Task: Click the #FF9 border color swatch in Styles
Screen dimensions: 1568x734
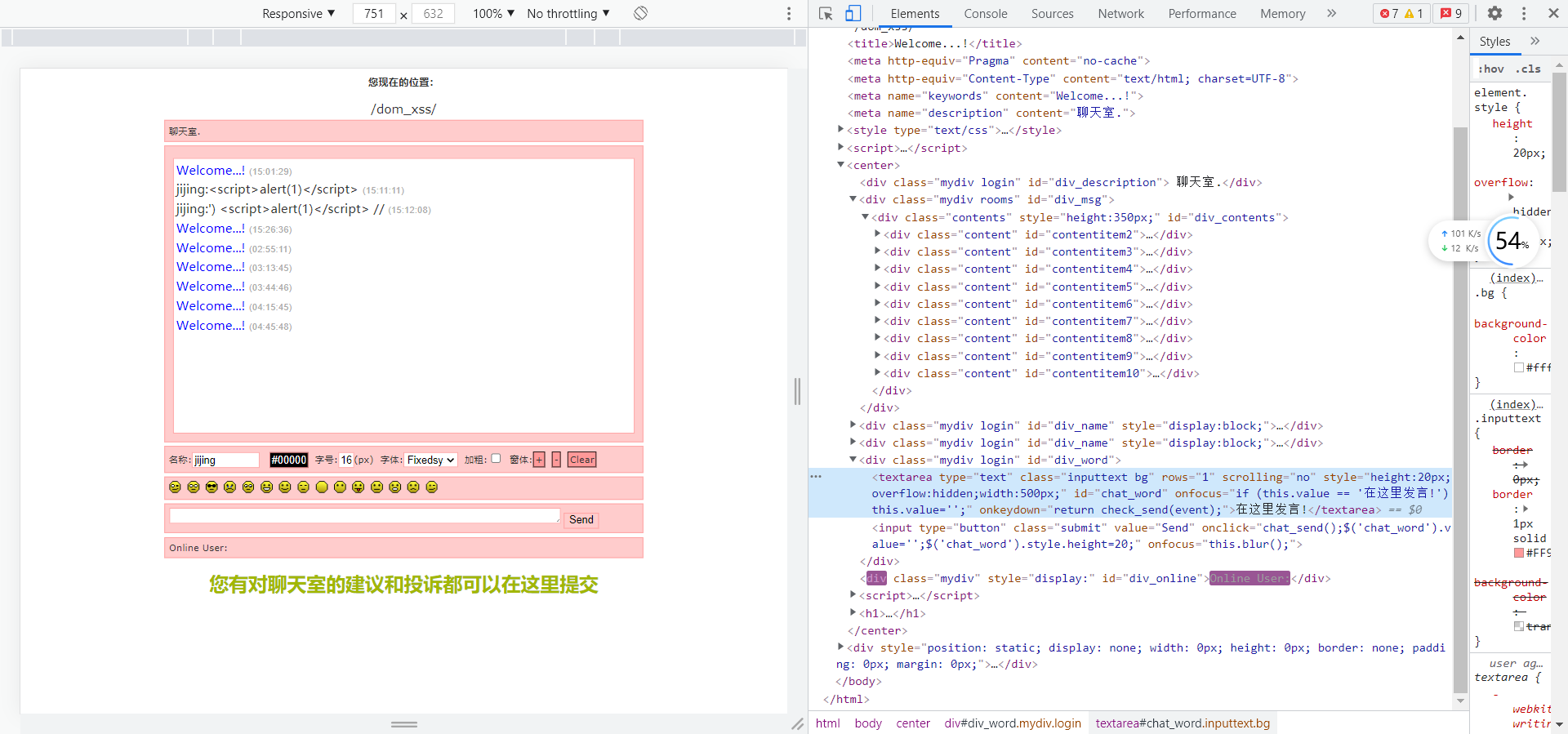Action: (x=1519, y=553)
